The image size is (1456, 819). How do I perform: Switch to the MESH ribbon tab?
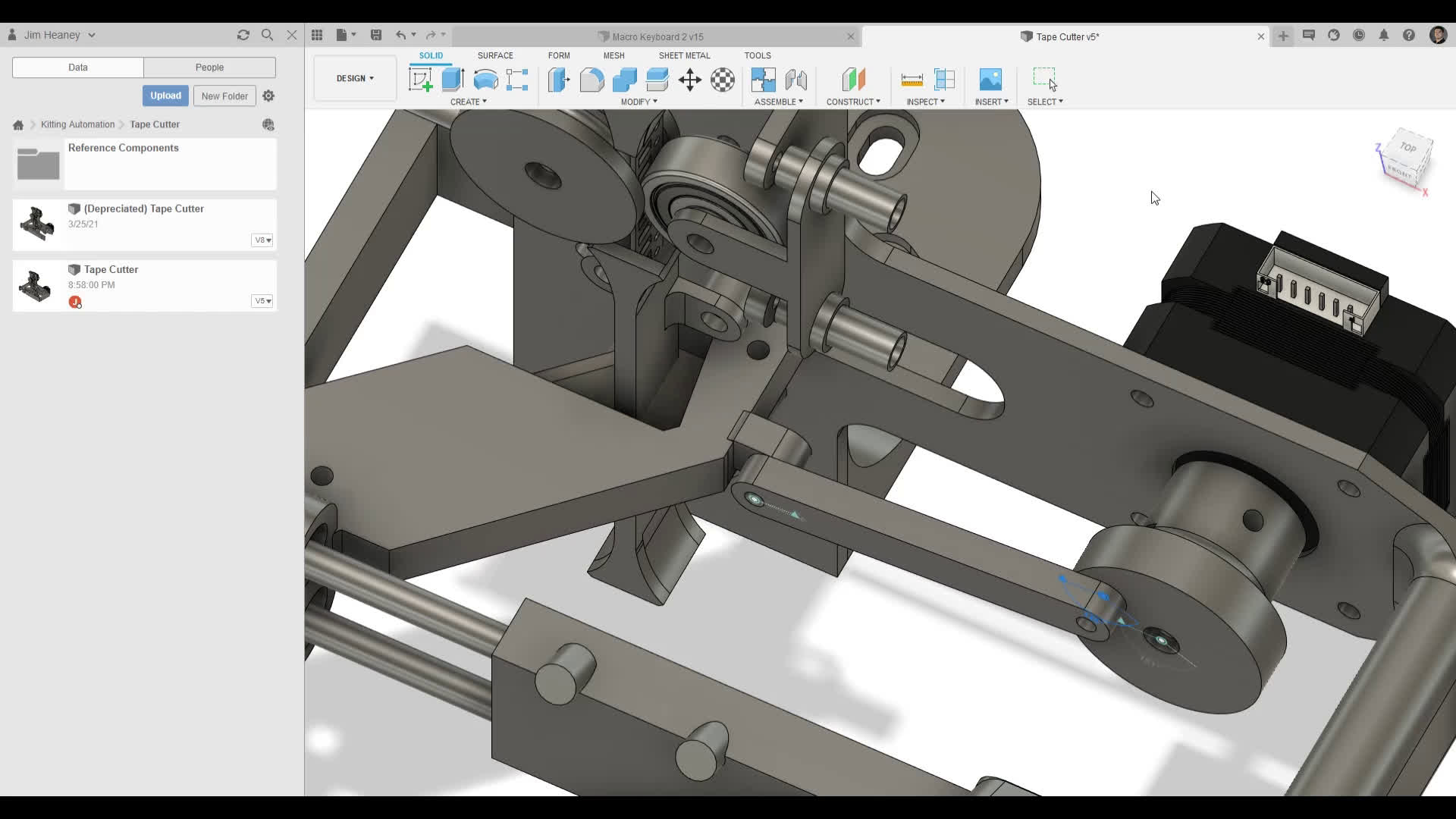(x=614, y=55)
